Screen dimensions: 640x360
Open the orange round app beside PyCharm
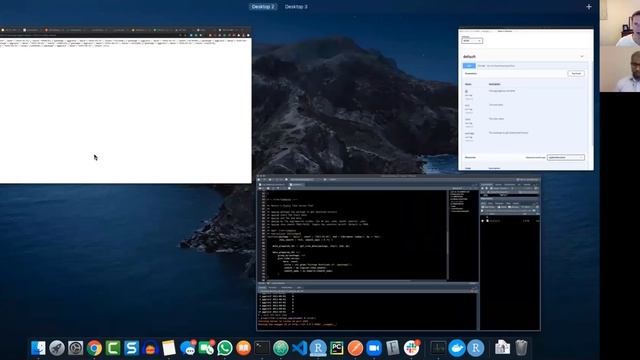356,348
